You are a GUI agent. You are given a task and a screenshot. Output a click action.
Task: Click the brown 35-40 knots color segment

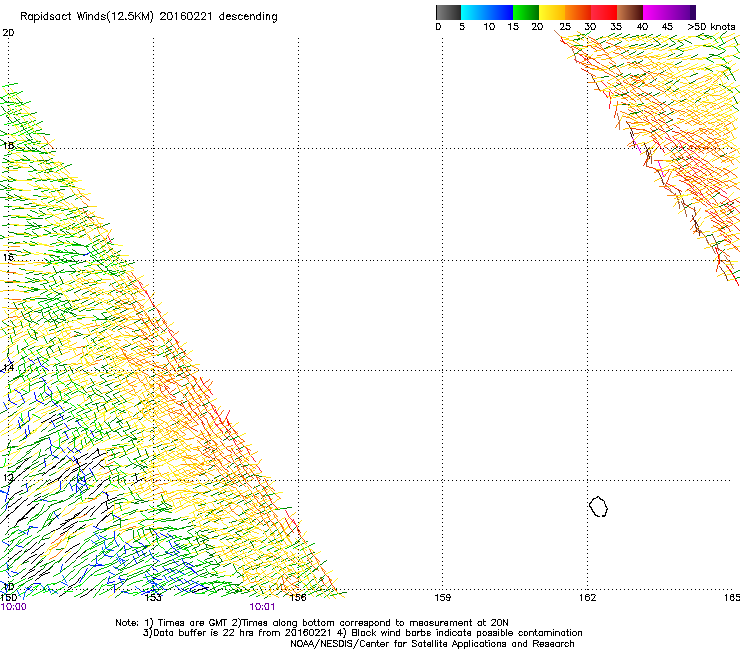click(630, 12)
